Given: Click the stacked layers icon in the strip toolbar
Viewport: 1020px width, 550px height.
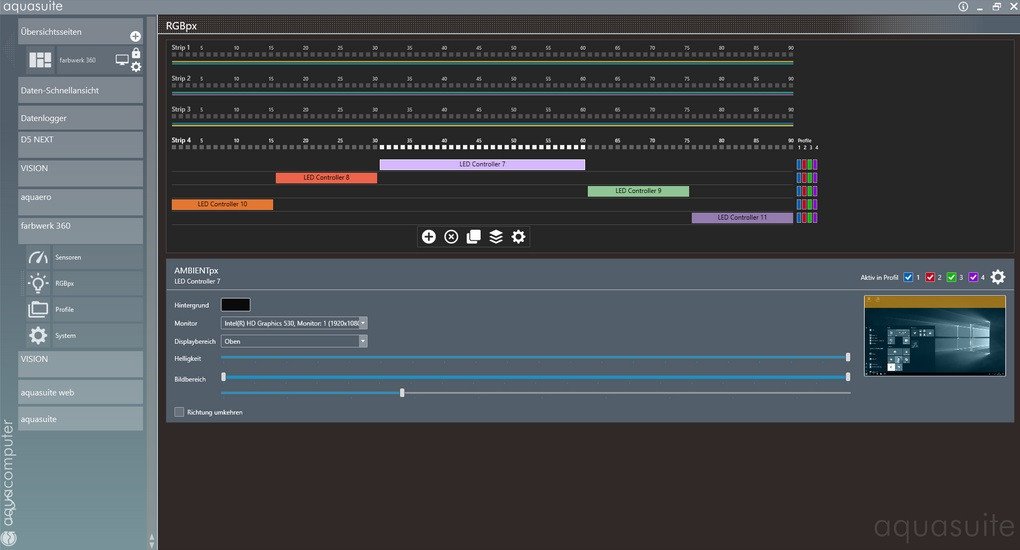Looking at the screenshot, I should pos(496,237).
